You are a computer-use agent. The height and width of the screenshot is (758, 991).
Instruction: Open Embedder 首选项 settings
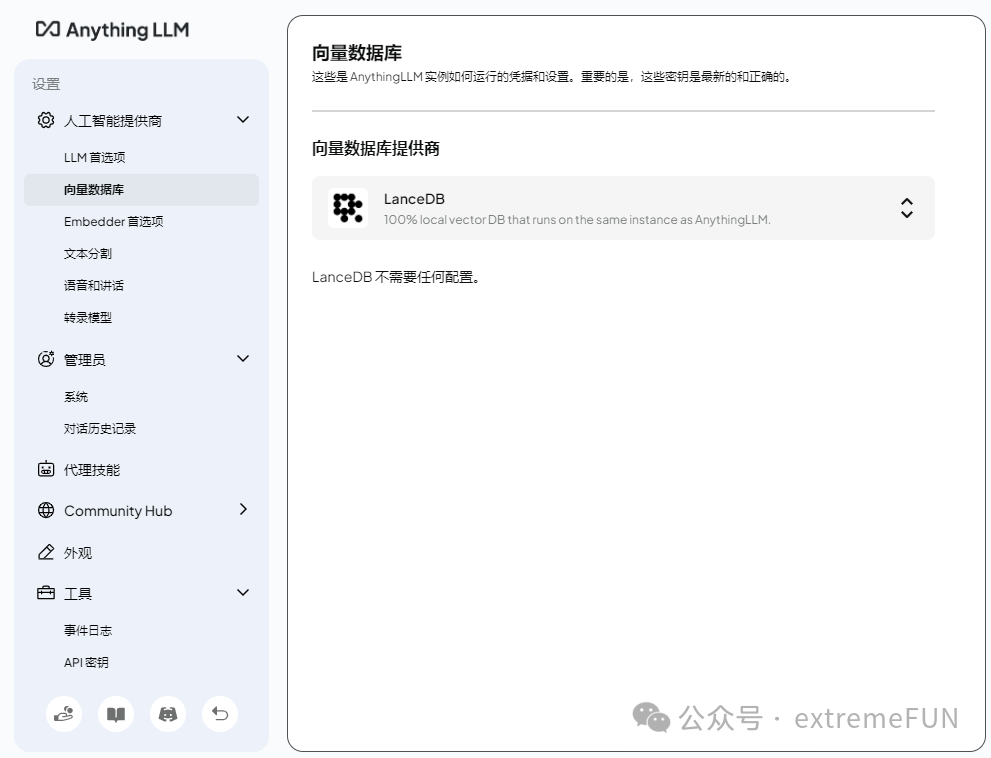click(114, 221)
